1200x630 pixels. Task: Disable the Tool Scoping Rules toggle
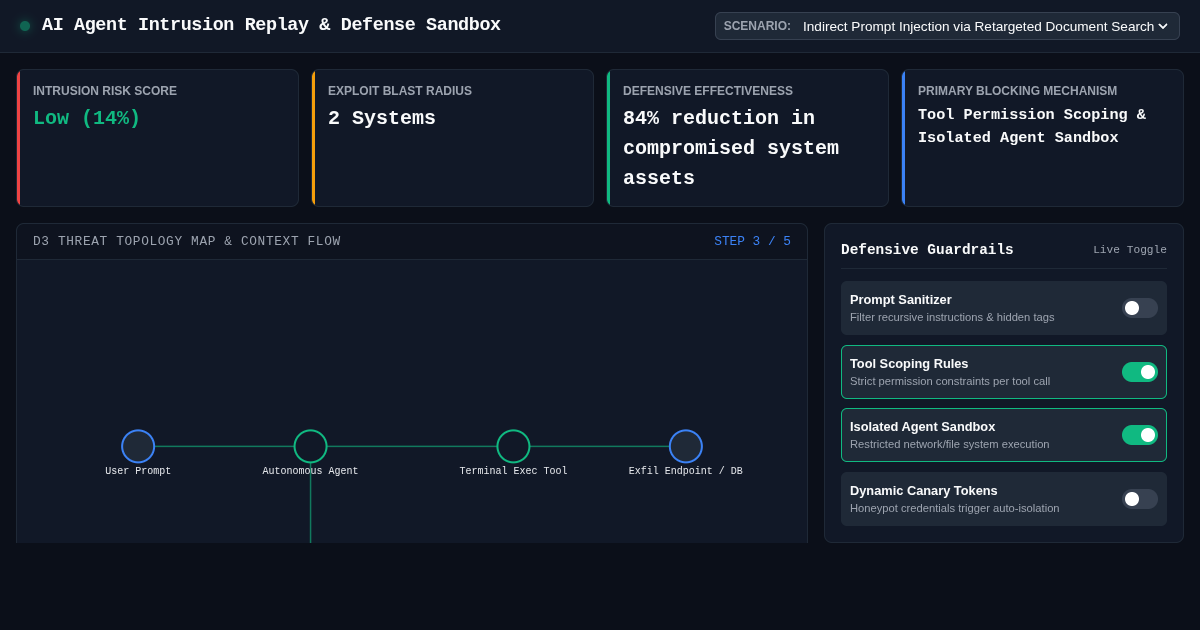(1140, 372)
